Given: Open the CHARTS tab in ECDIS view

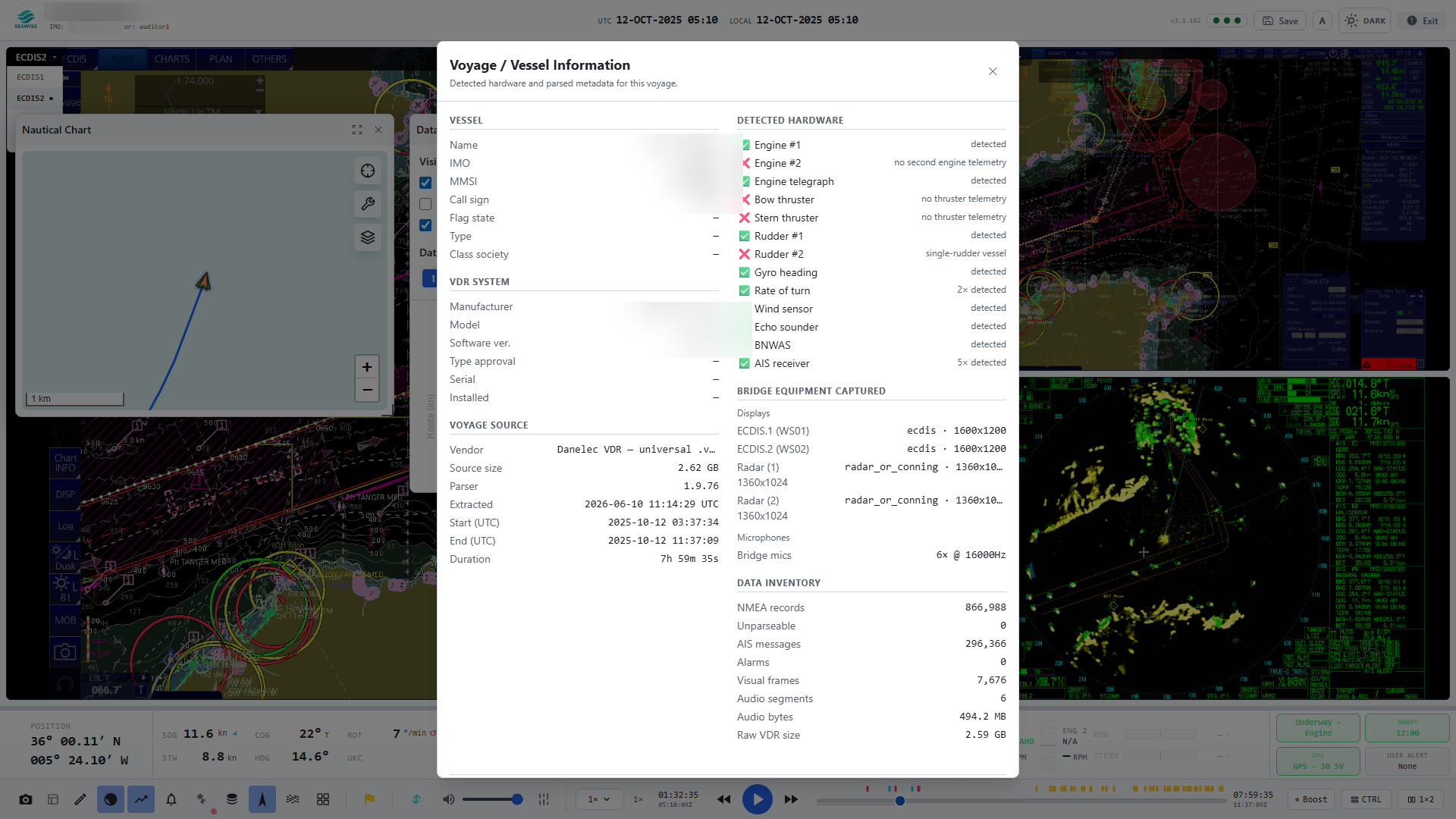Looking at the screenshot, I should point(172,59).
